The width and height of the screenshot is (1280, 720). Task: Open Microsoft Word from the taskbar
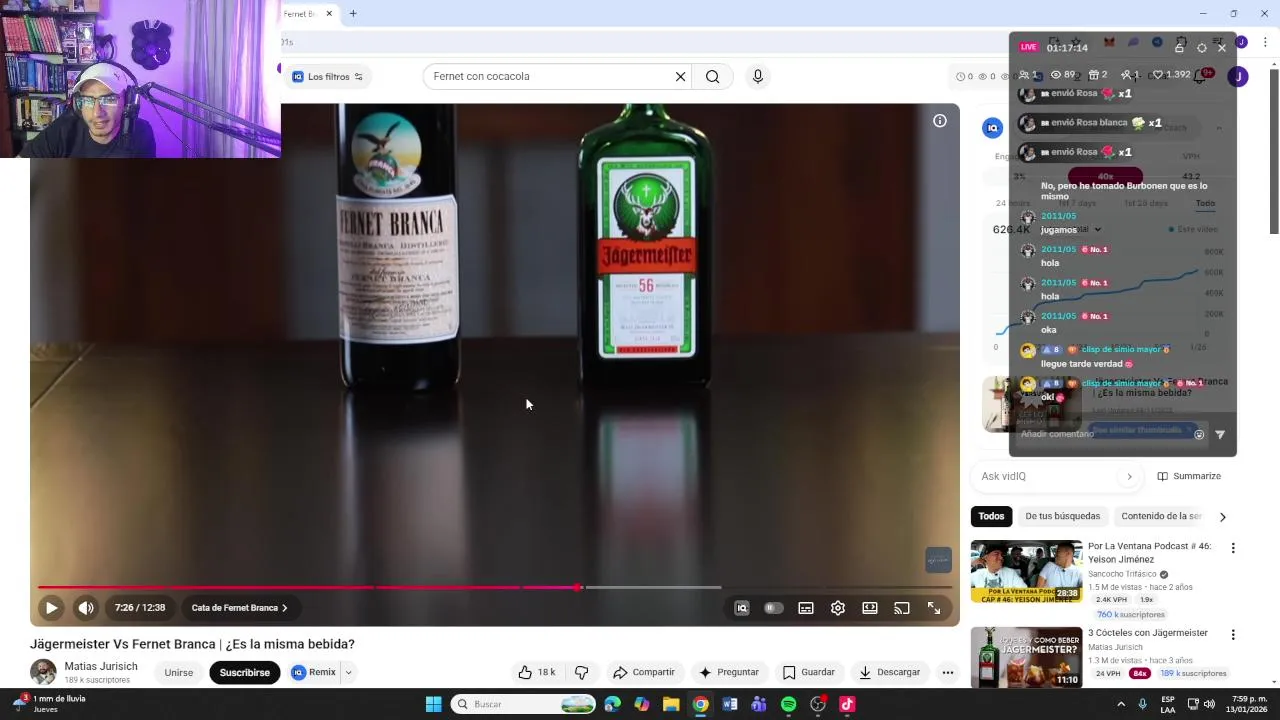730,704
